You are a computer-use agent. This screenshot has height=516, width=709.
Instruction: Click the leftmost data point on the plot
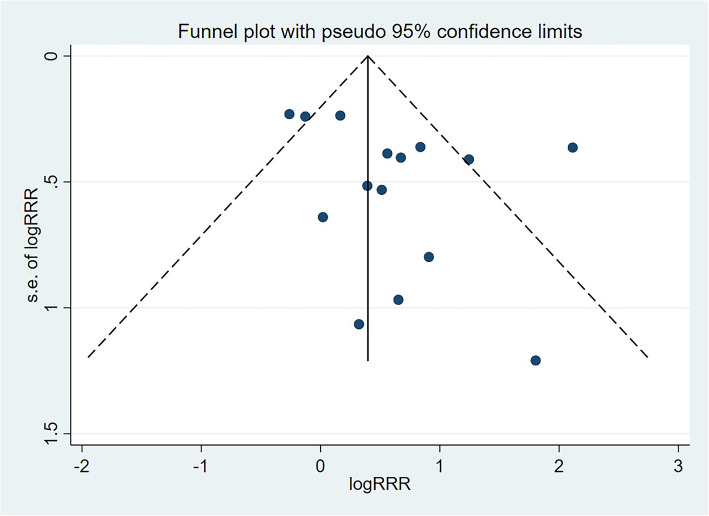(289, 114)
